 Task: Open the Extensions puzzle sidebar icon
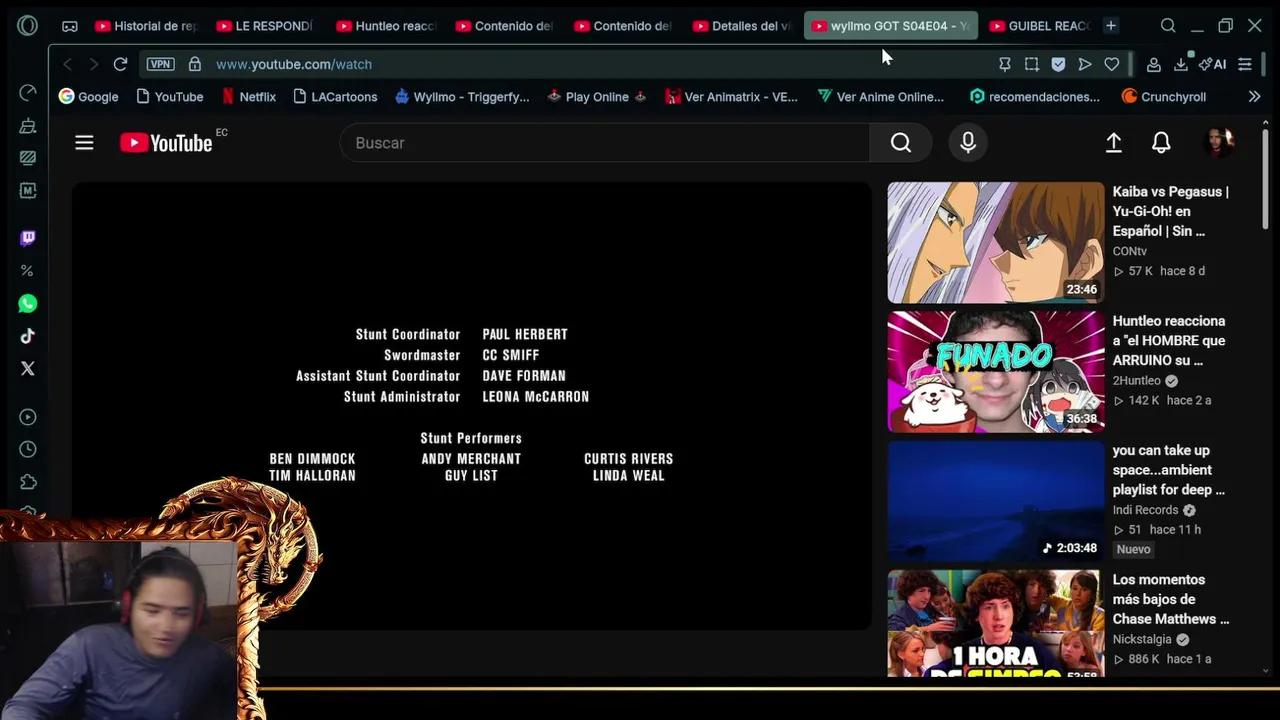[28, 483]
